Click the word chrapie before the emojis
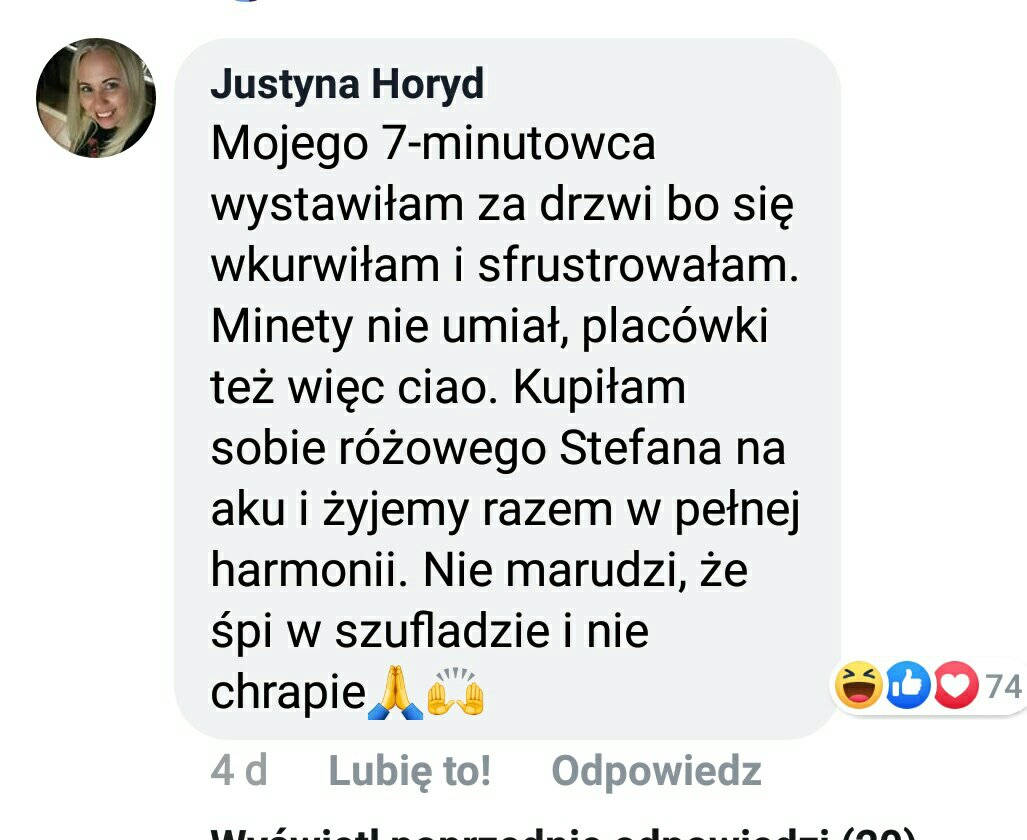This screenshot has width=1027, height=840. pos(288,693)
